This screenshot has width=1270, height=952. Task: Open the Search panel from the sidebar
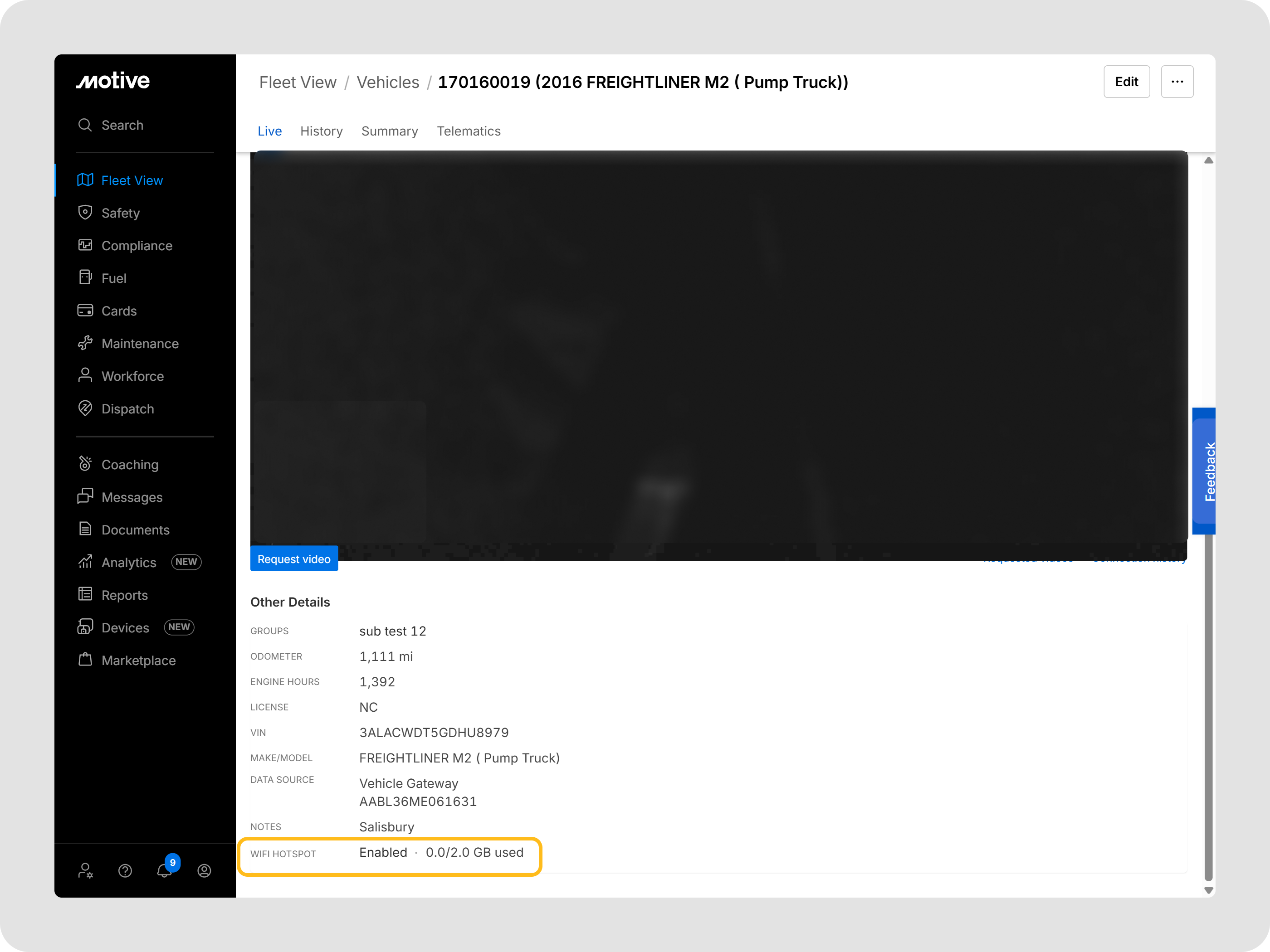(122, 125)
